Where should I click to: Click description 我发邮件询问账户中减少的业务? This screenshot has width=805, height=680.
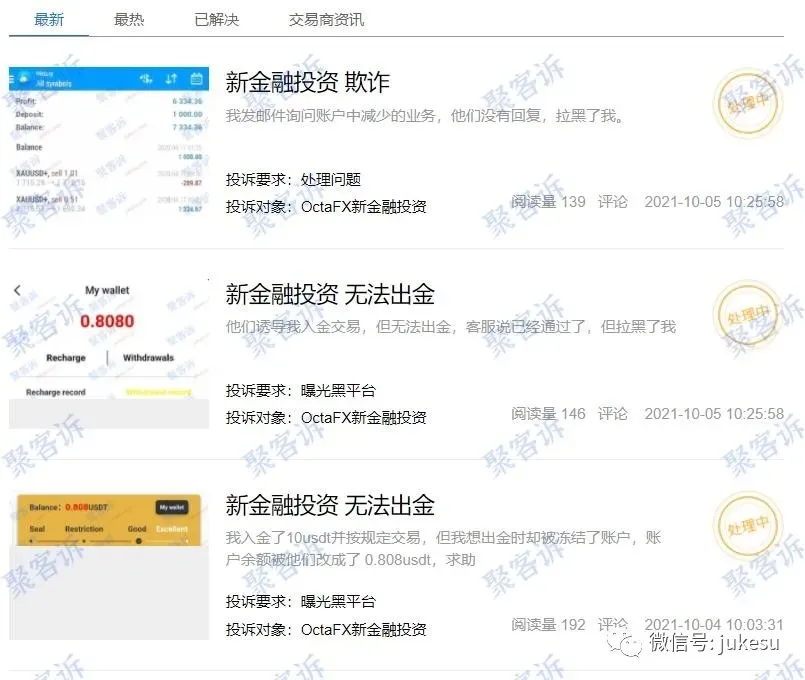pyautogui.click(x=425, y=116)
